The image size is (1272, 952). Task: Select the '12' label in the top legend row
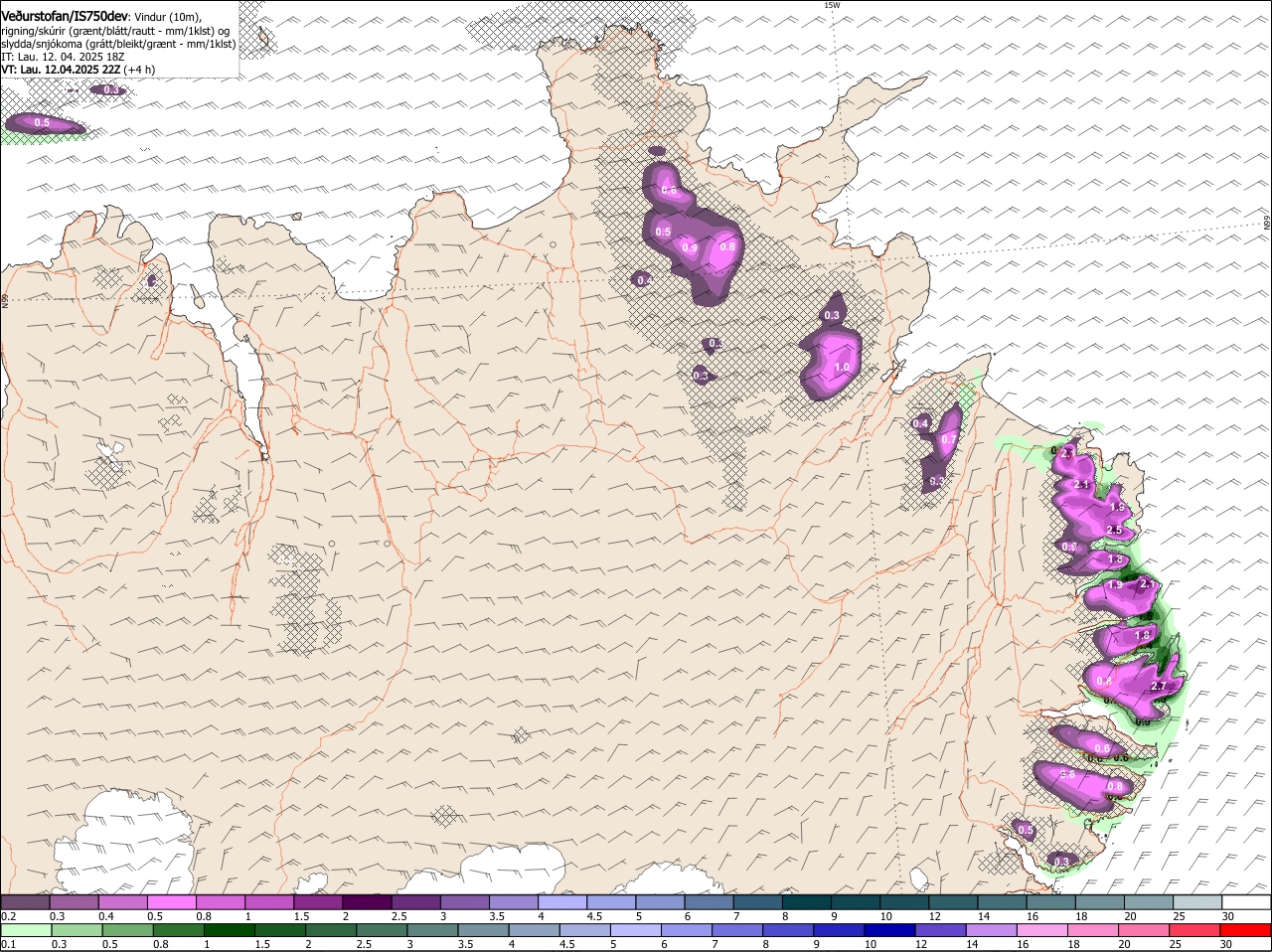(935, 916)
